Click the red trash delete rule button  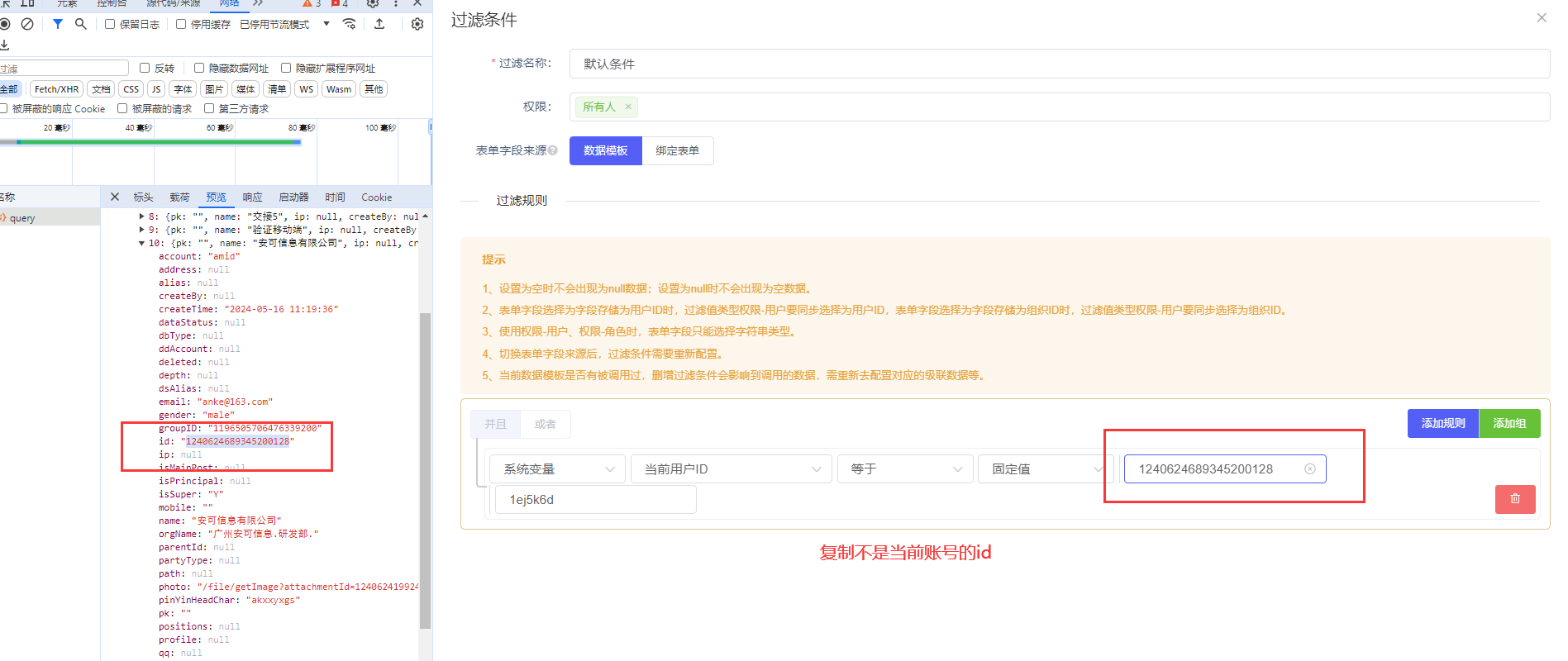pos(1514,499)
